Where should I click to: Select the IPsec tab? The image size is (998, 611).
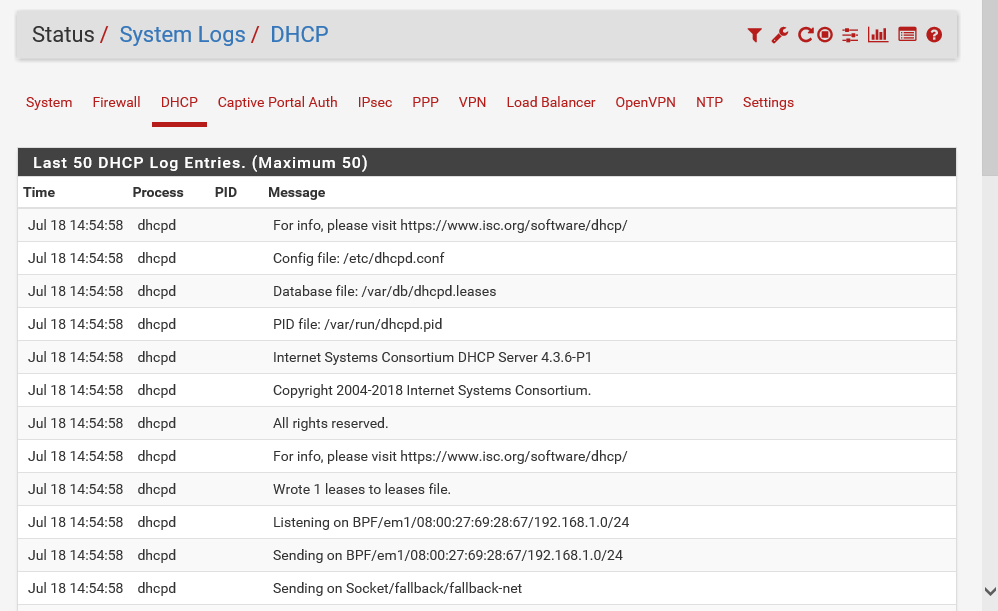click(375, 102)
